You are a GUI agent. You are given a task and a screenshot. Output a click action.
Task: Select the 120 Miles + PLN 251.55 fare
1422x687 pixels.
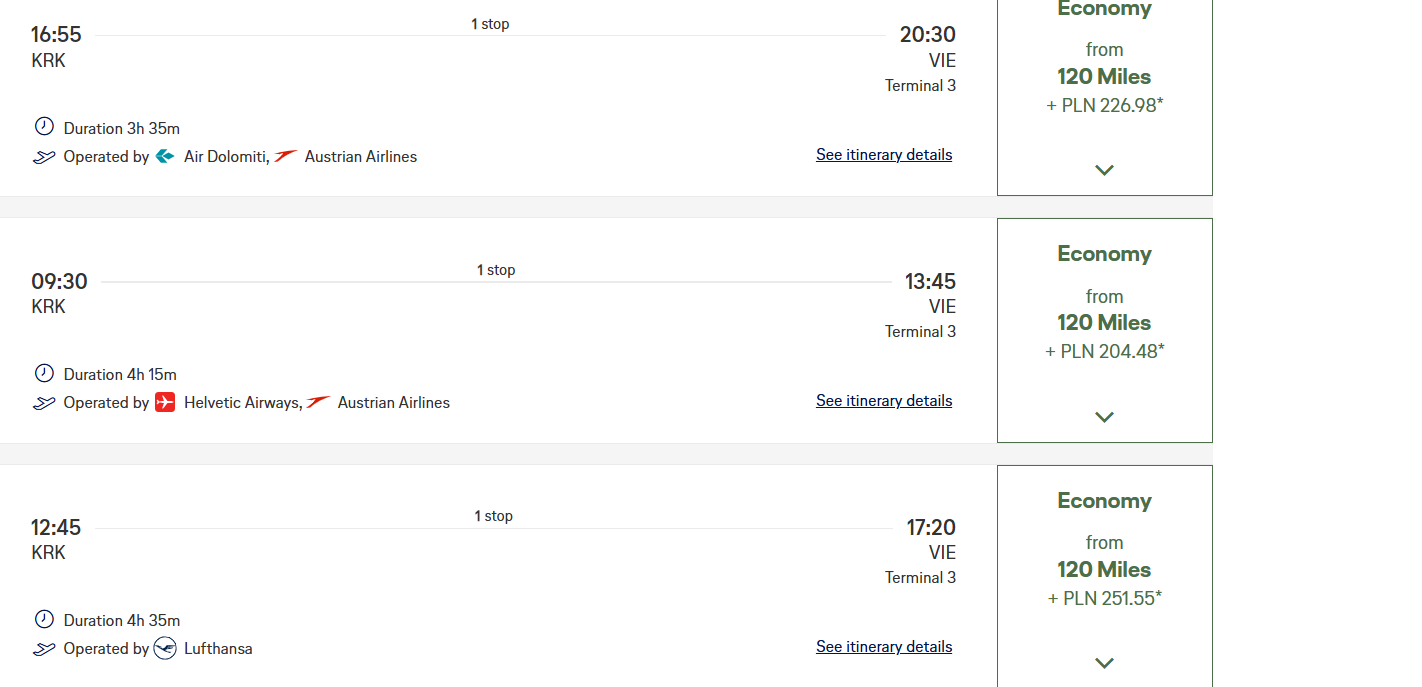(1105, 577)
